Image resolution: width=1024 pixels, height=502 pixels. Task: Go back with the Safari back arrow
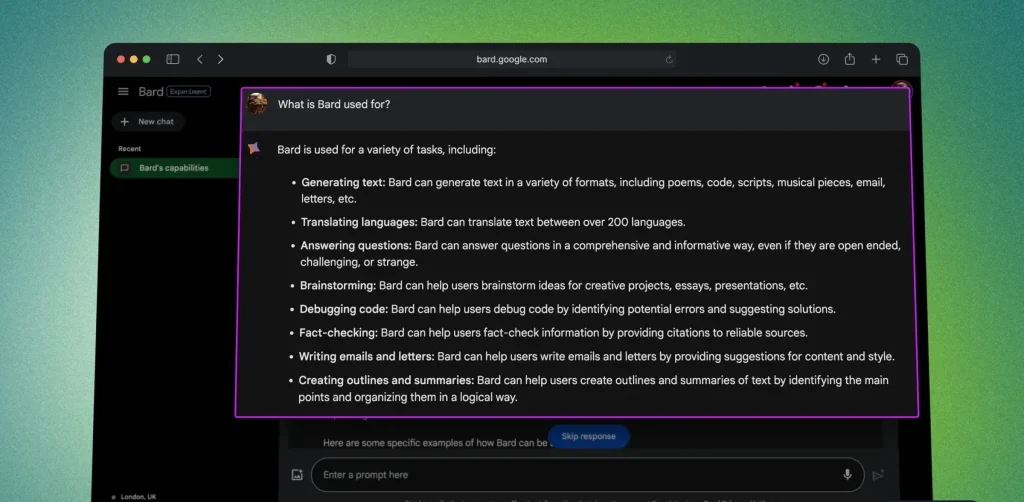200,59
